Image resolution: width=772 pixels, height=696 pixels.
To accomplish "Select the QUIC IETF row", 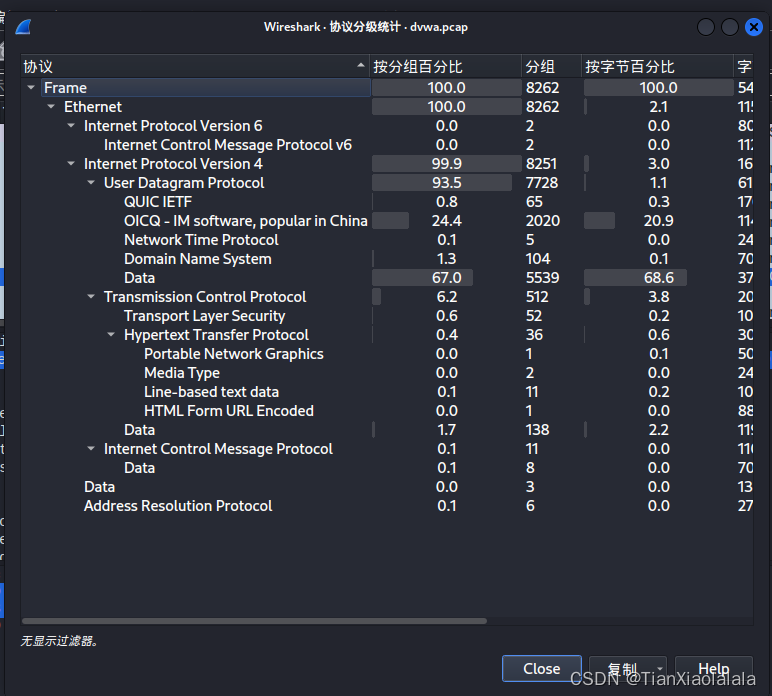I will (x=387, y=202).
